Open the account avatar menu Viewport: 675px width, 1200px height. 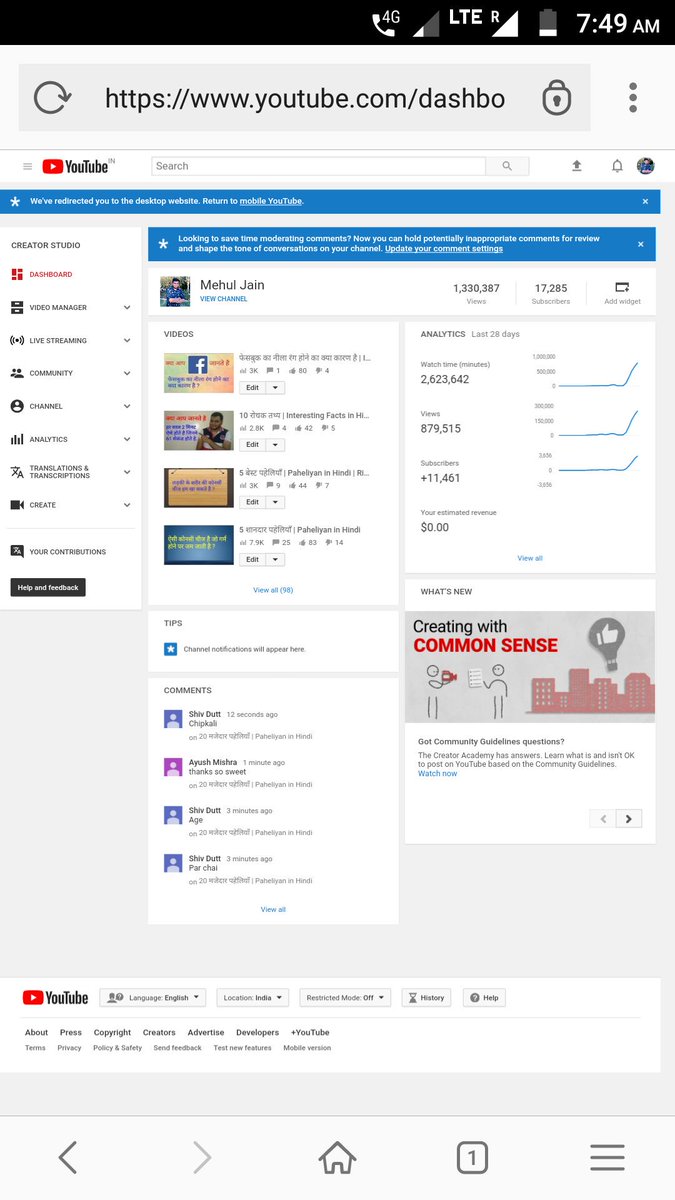click(x=646, y=166)
